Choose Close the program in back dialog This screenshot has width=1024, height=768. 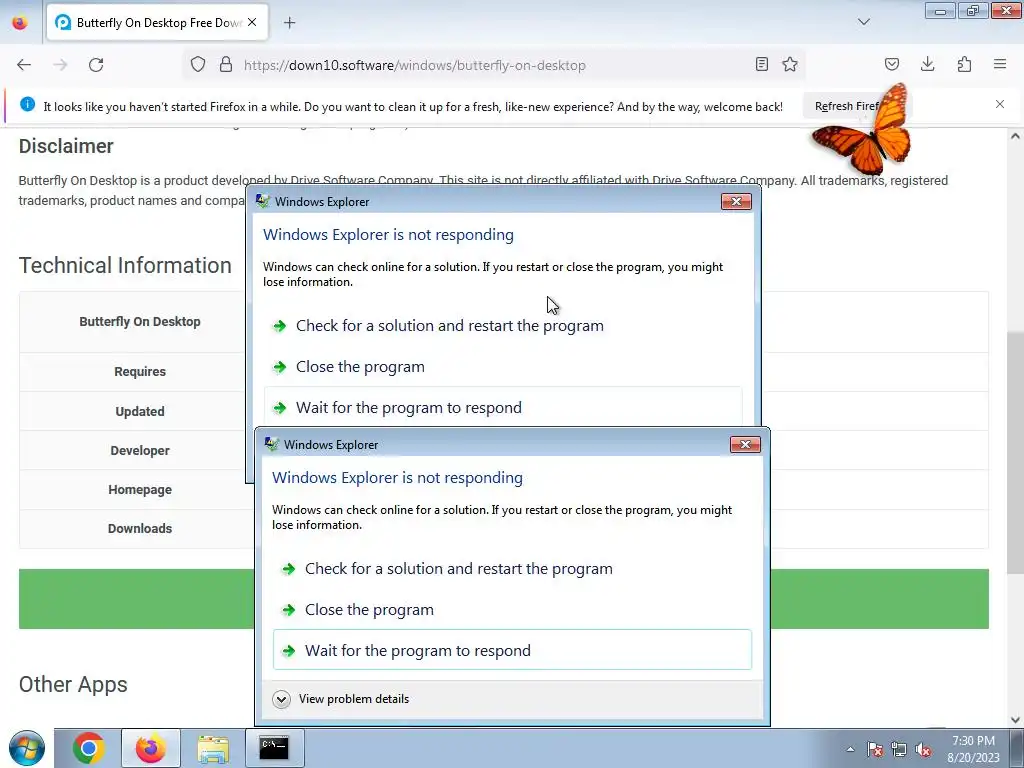(x=504, y=367)
